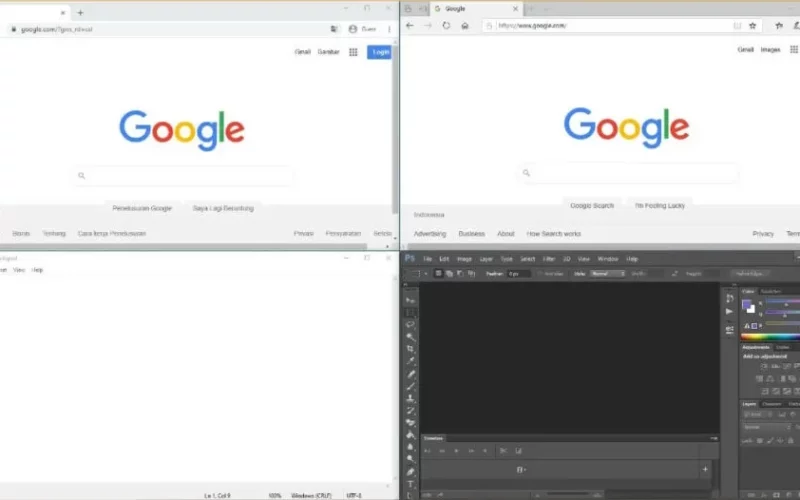The width and height of the screenshot is (800, 500).
Task: Click the Google Search button in Edge
Action: click(592, 206)
